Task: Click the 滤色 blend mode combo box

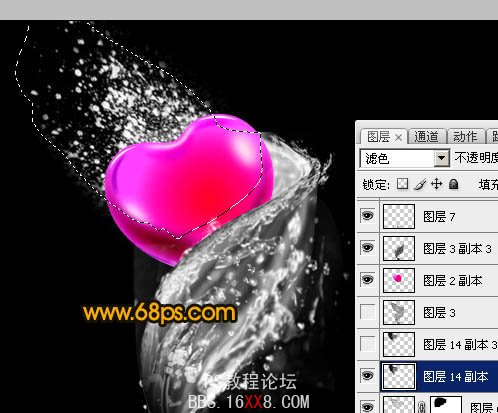Action: point(404,158)
